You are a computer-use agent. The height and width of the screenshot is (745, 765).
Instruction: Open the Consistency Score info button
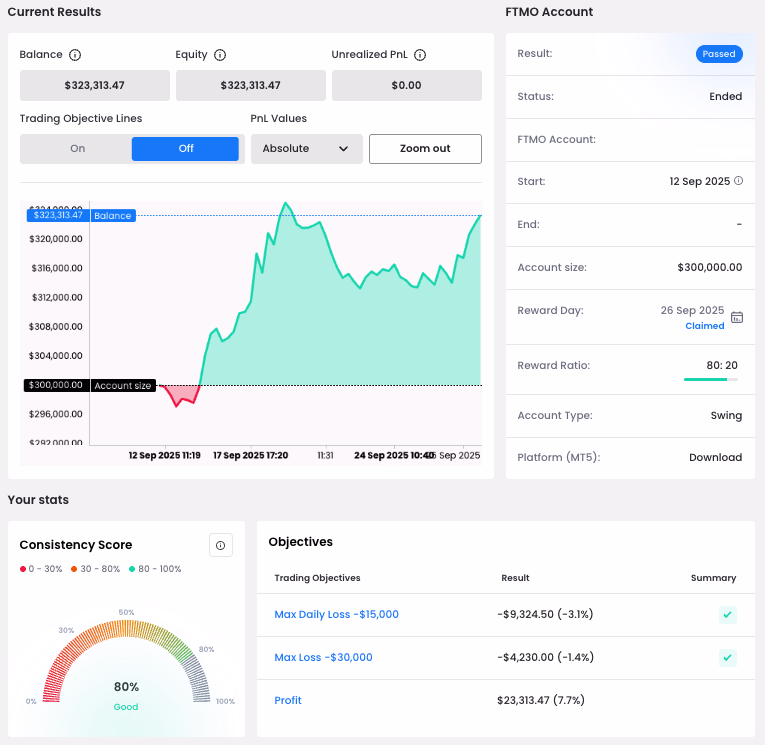(x=221, y=545)
